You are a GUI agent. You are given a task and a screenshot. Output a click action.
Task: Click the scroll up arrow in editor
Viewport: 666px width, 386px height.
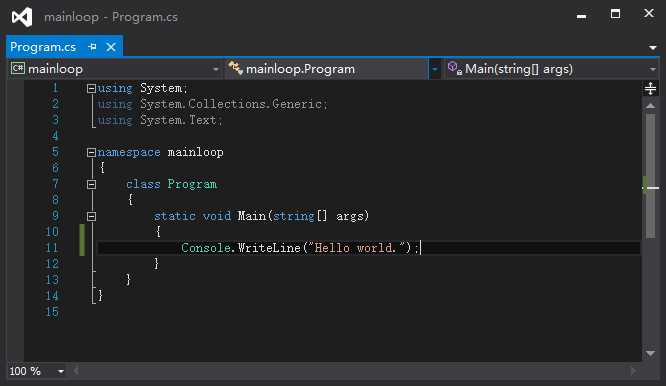650,106
